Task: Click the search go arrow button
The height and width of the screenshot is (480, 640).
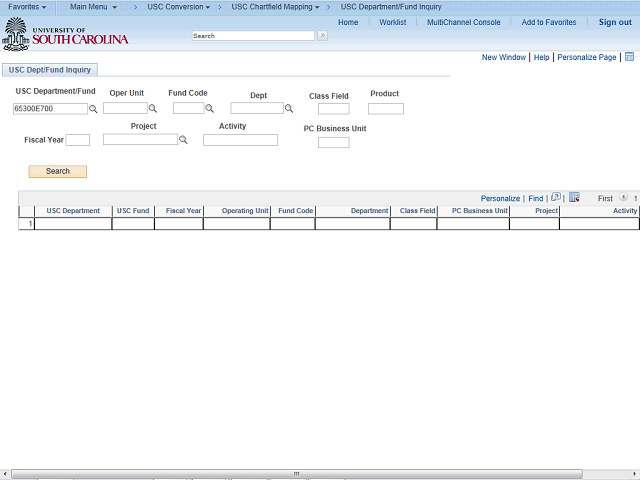Action: [x=322, y=36]
